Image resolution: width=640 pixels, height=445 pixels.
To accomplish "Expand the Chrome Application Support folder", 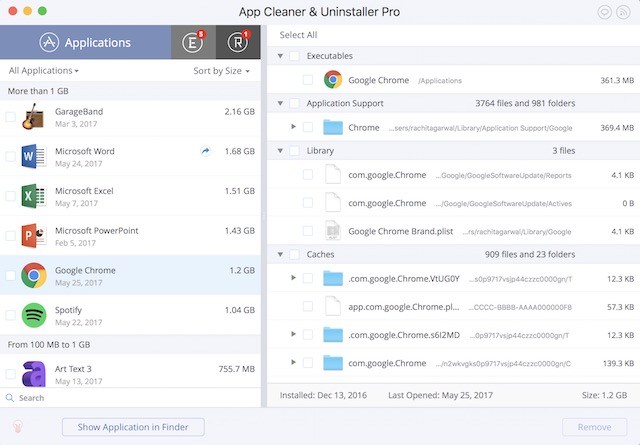I will 293,127.
